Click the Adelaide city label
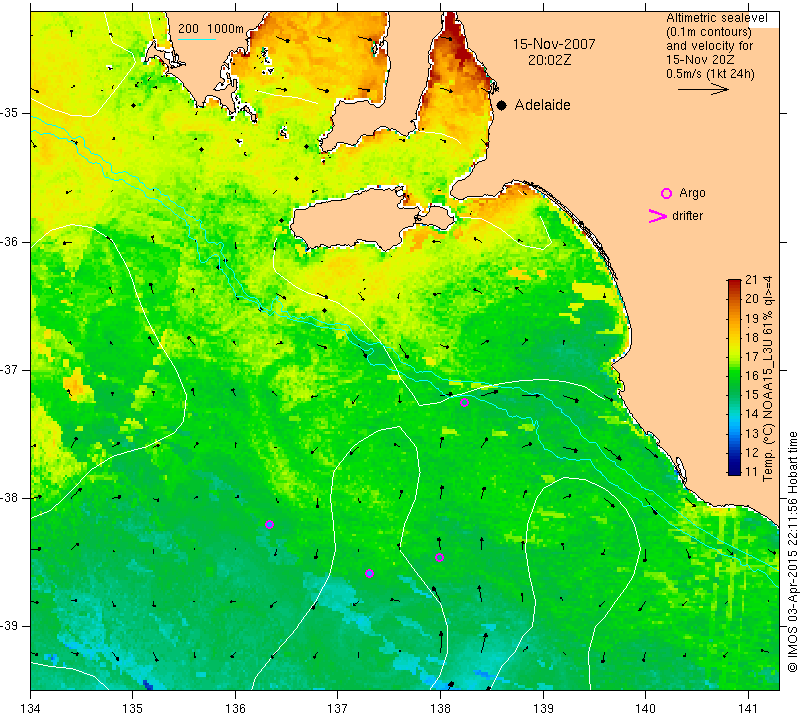The height and width of the screenshot is (720, 800). [542, 105]
